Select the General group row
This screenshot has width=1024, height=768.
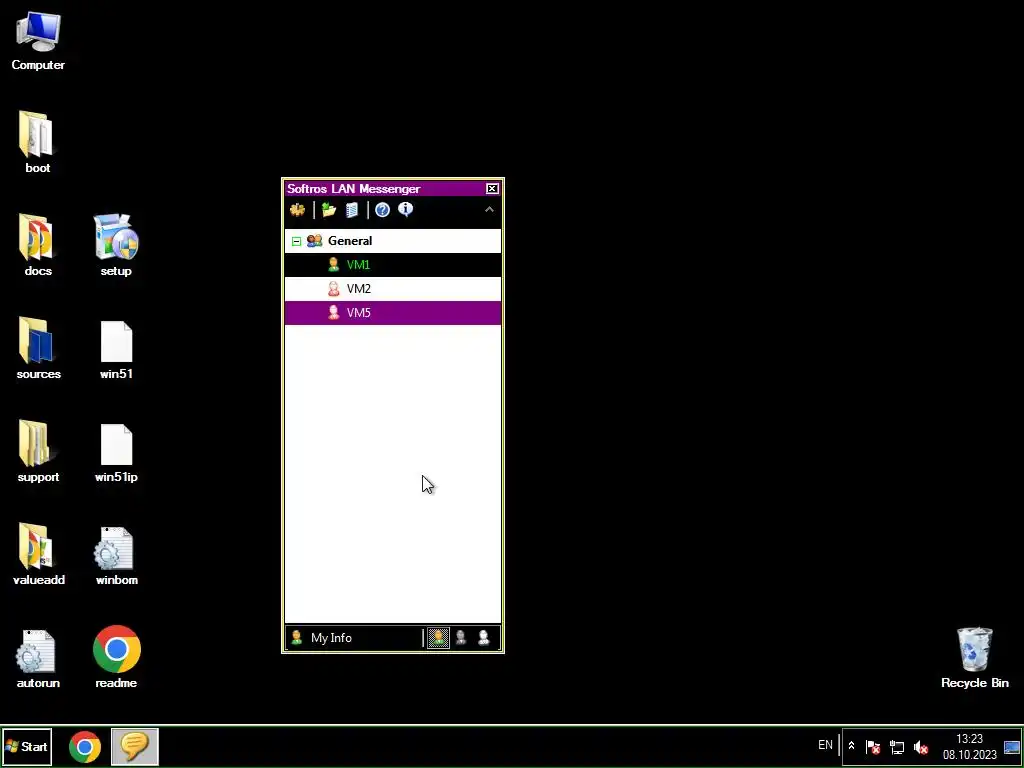pyautogui.click(x=393, y=241)
